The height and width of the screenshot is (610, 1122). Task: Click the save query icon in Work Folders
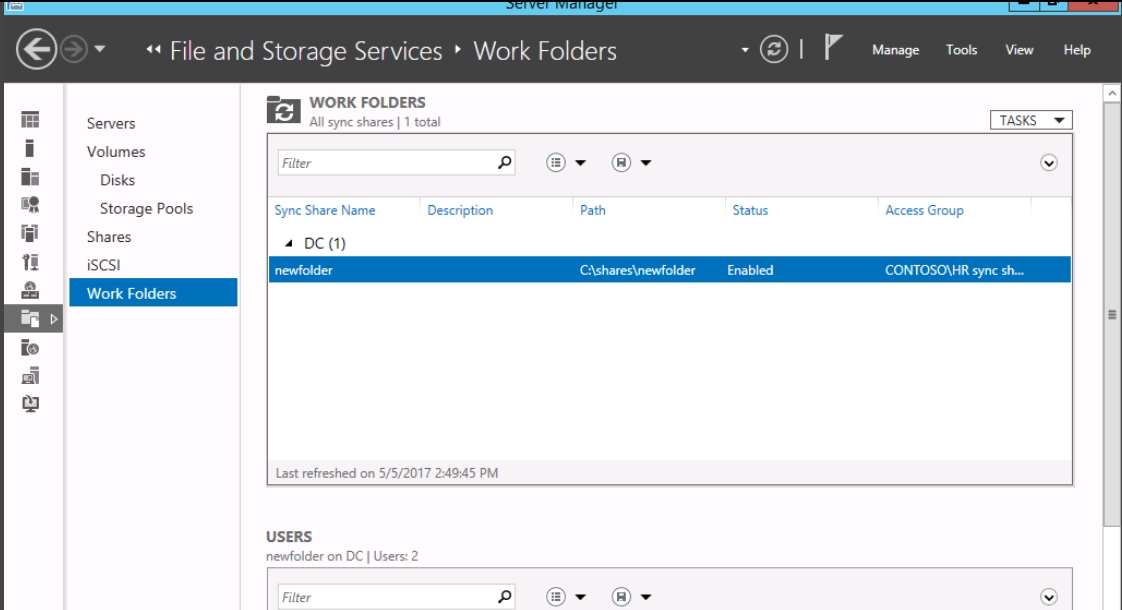(621, 163)
